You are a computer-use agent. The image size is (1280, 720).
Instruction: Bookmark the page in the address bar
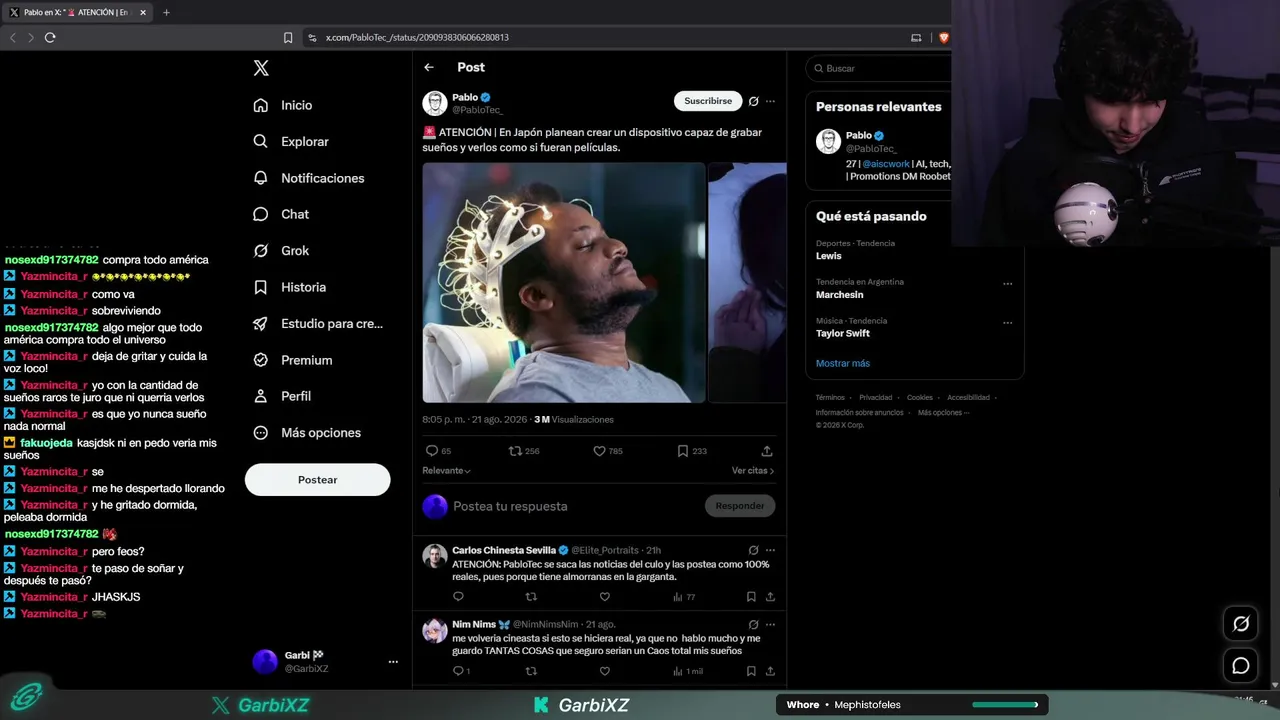[x=288, y=37]
